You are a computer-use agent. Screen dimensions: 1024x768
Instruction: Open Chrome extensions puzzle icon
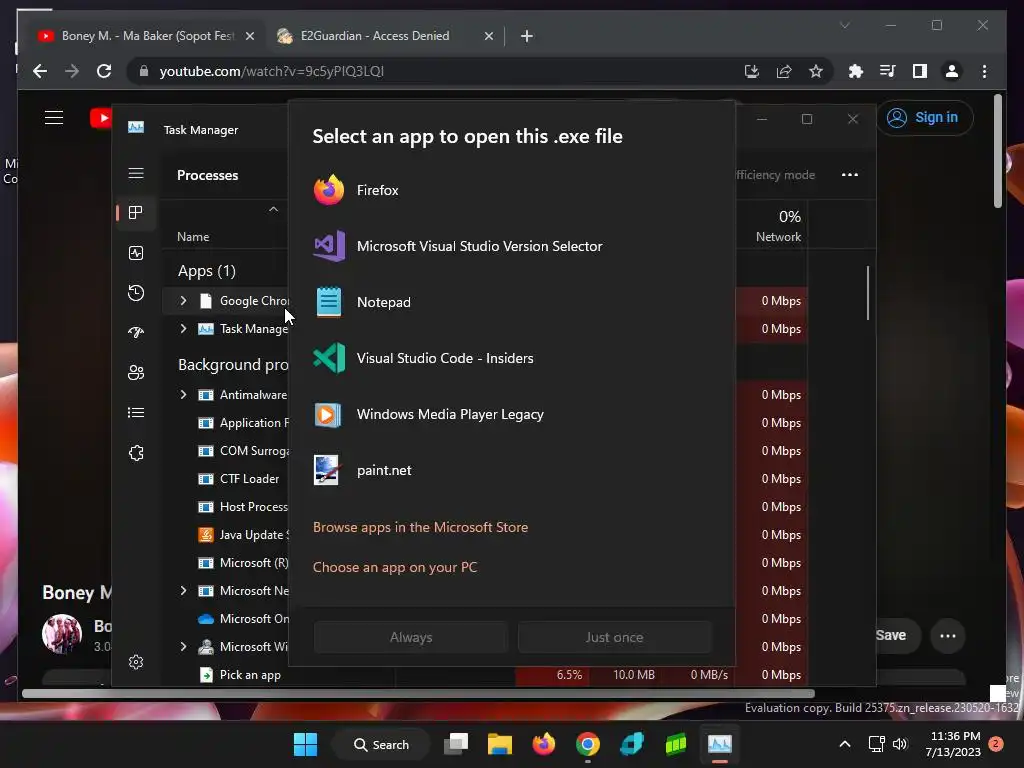[855, 71]
